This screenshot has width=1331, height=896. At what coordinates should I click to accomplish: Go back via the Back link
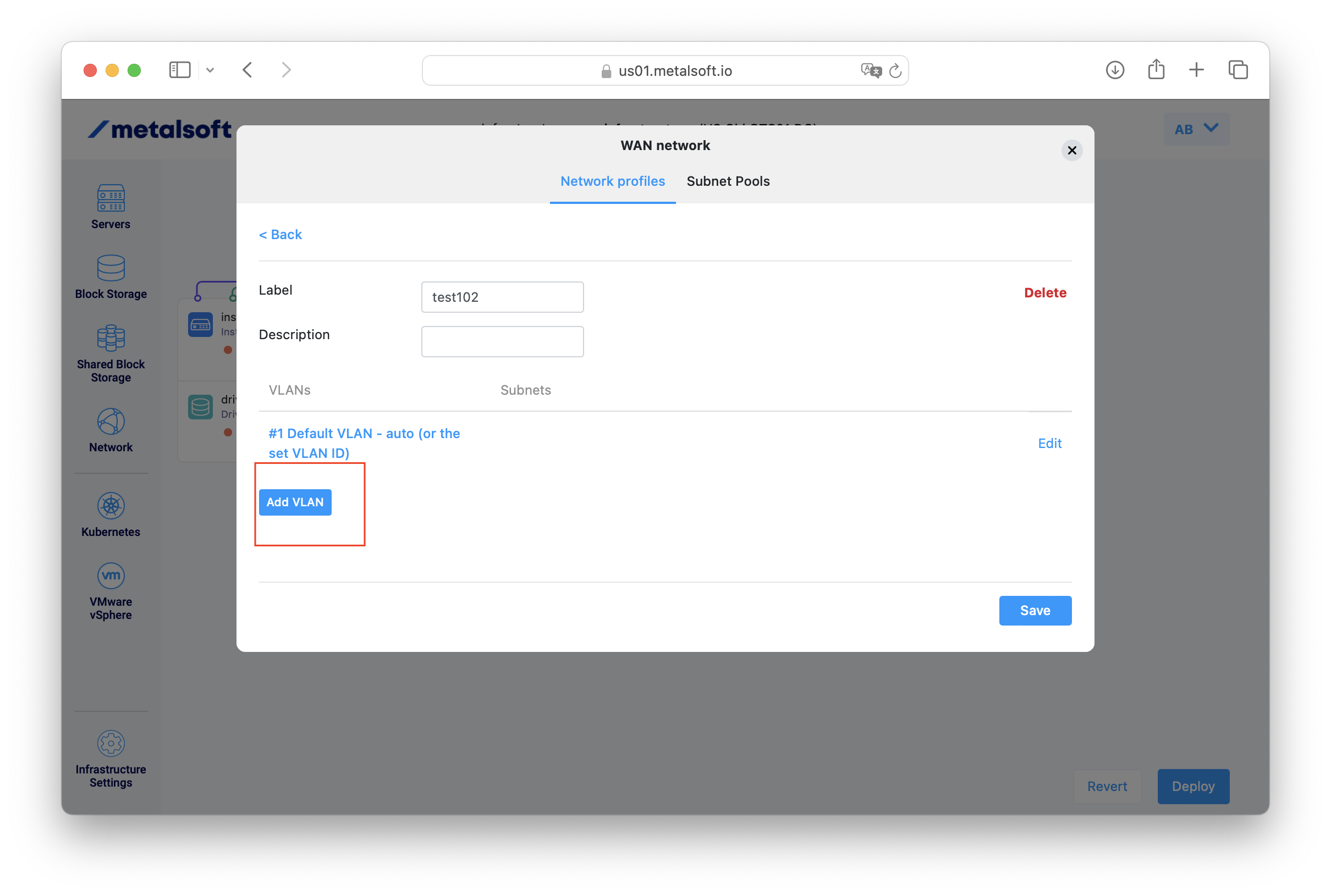280,234
